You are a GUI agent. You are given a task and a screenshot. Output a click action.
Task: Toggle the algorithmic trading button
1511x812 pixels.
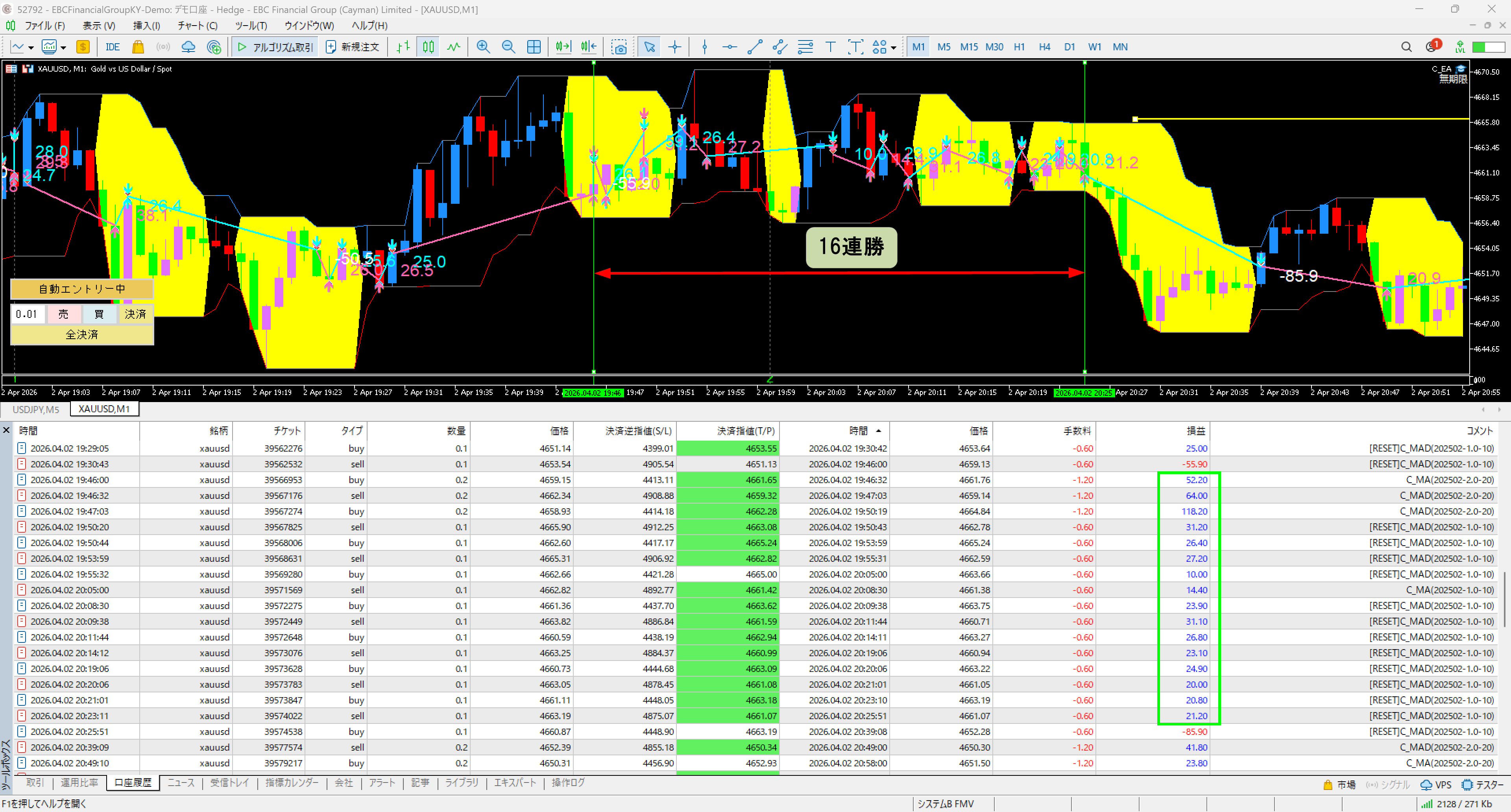coord(276,47)
